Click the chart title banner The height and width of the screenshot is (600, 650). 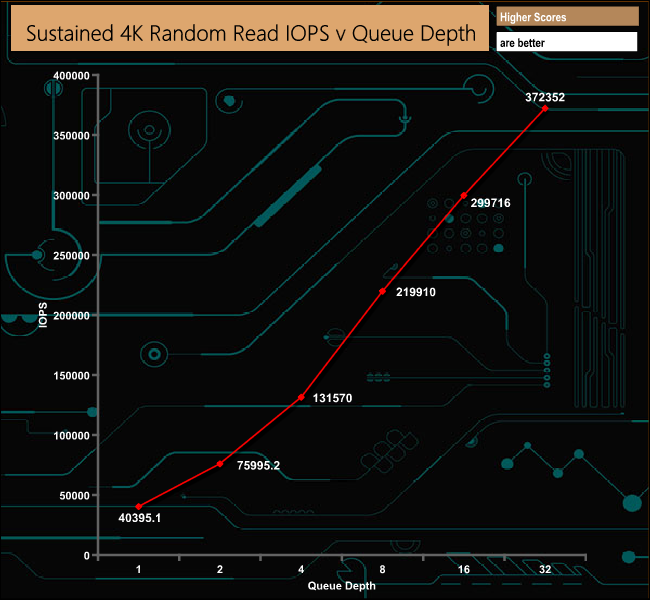[250, 29]
